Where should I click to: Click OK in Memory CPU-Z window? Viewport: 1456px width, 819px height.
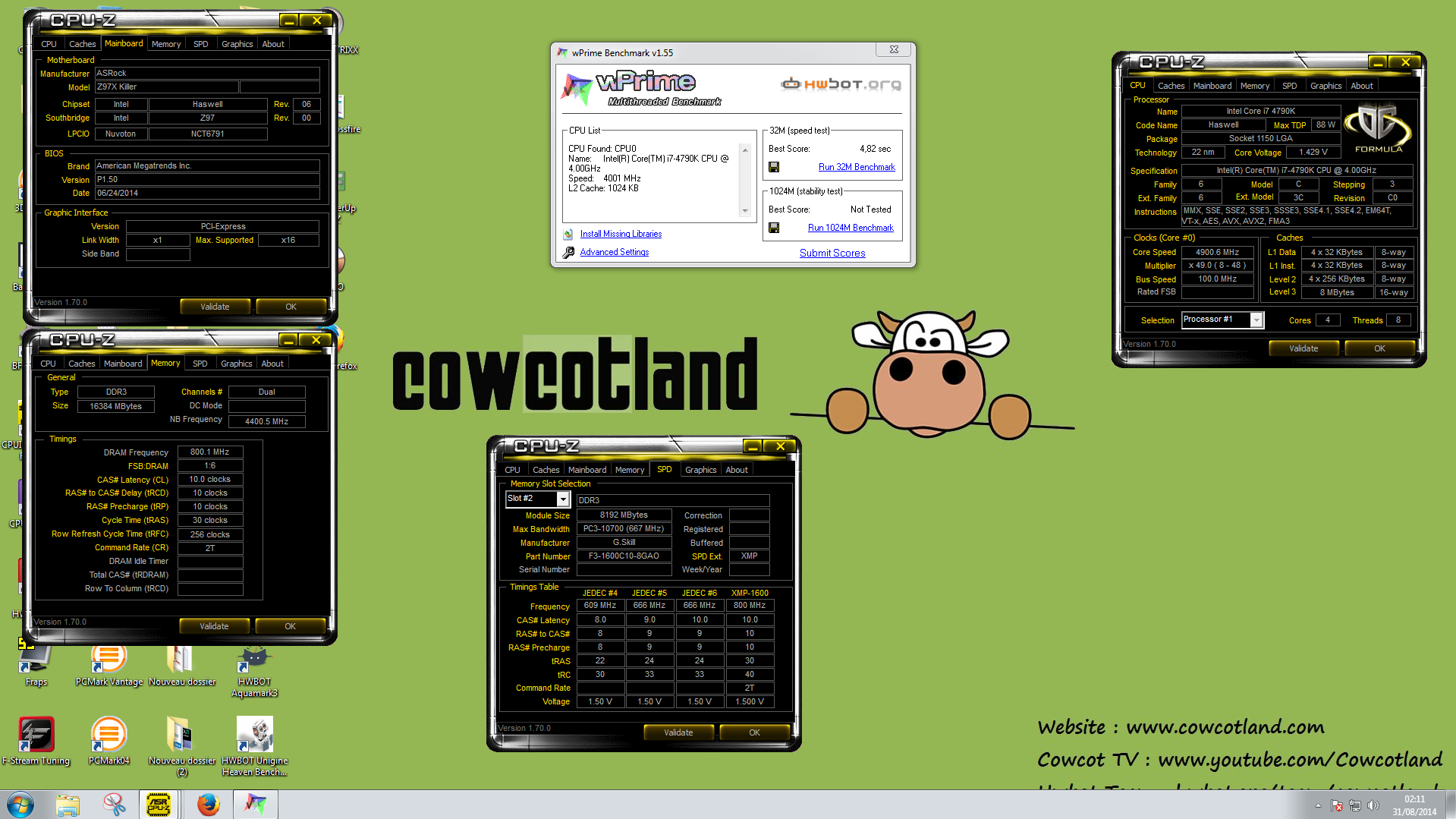[x=290, y=626]
